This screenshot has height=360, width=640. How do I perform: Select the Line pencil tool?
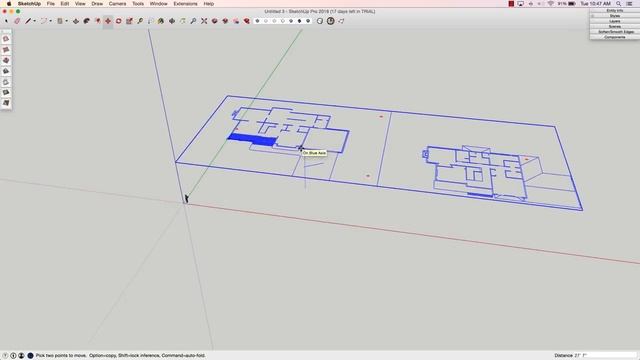(28, 21)
